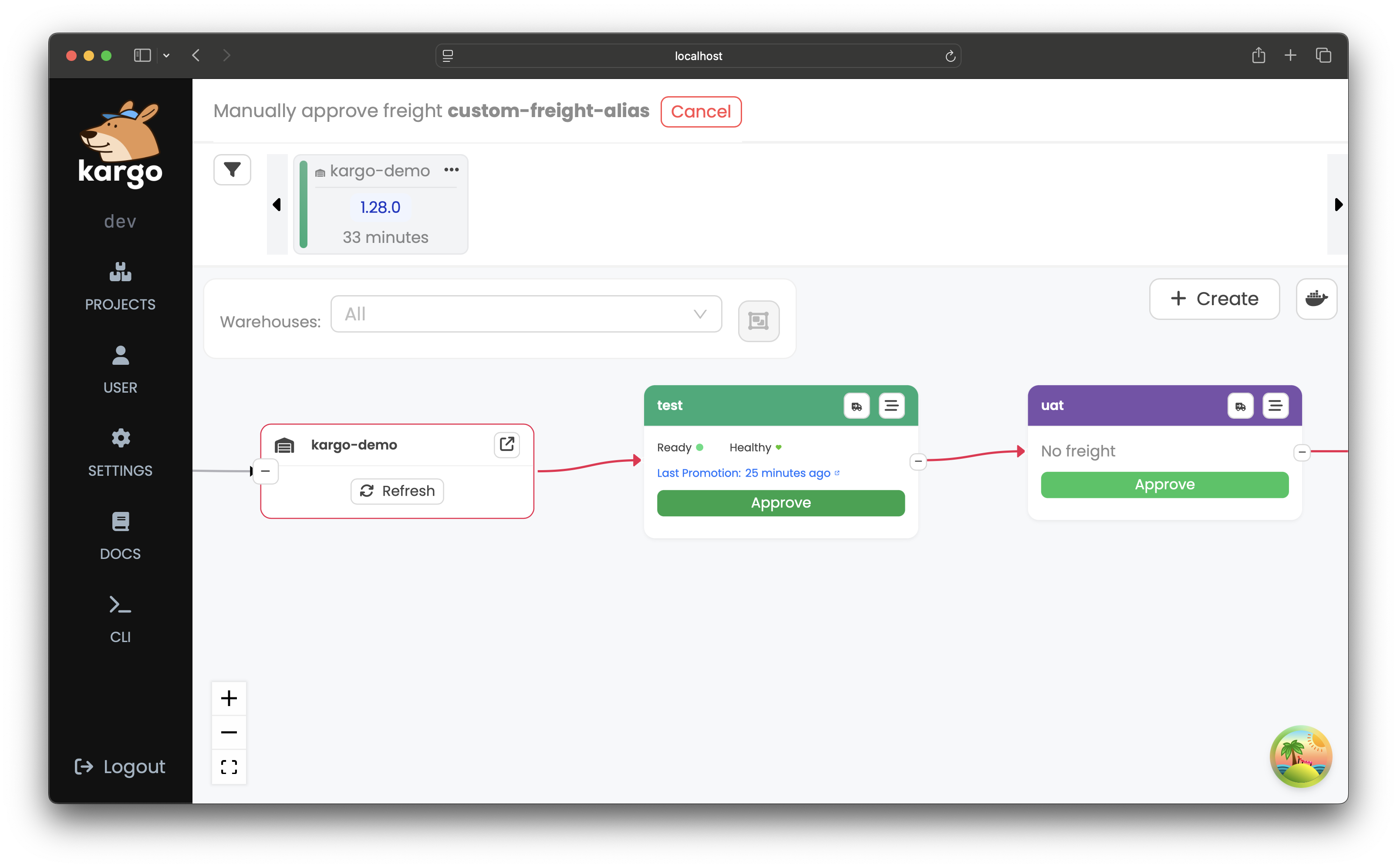Open kargo-demo warehouse external link icon

[x=506, y=444]
